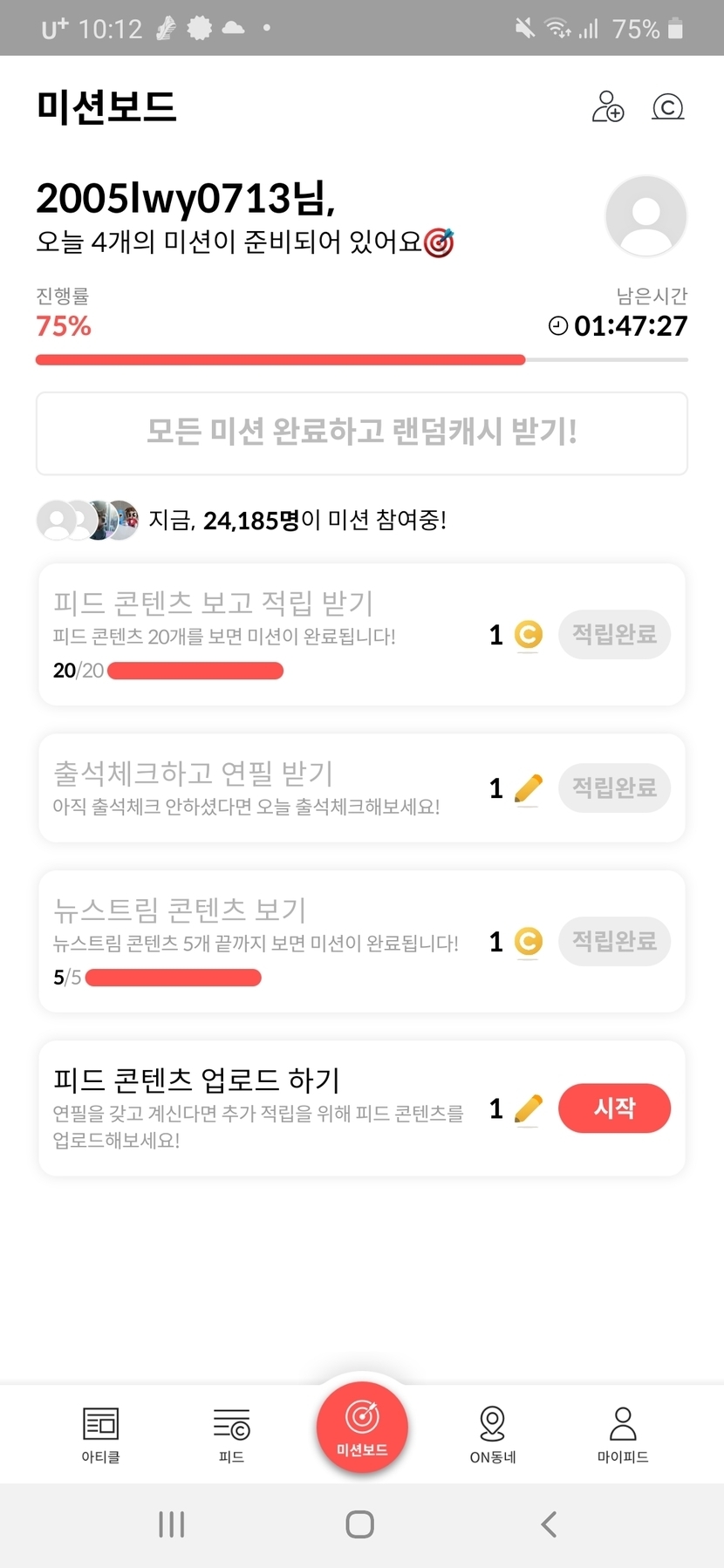
Task: Tap the coin reward icon for newstream mission
Action: click(529, 942)
